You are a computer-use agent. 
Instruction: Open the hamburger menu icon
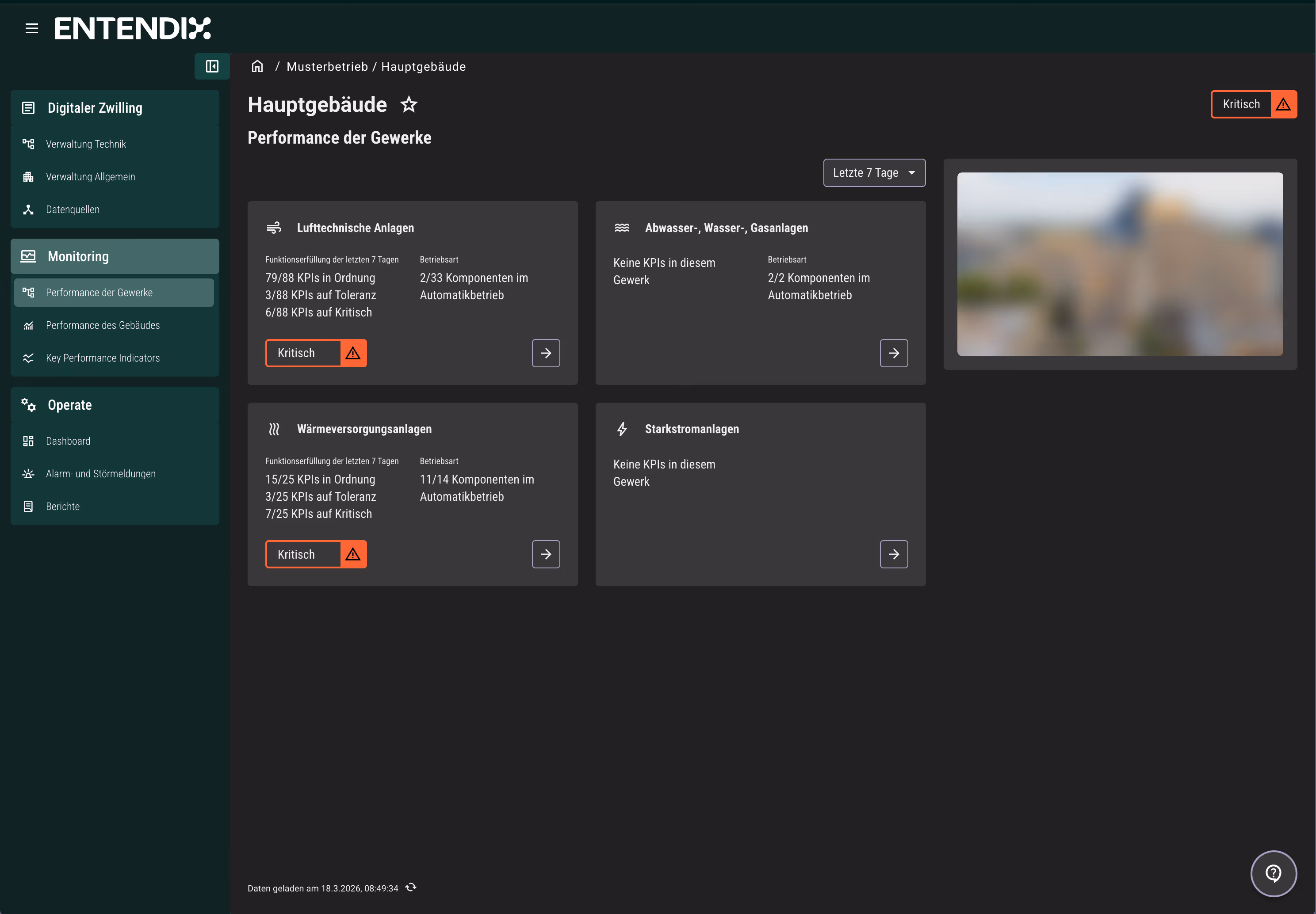pyautogui.click(x=31, y=28)
